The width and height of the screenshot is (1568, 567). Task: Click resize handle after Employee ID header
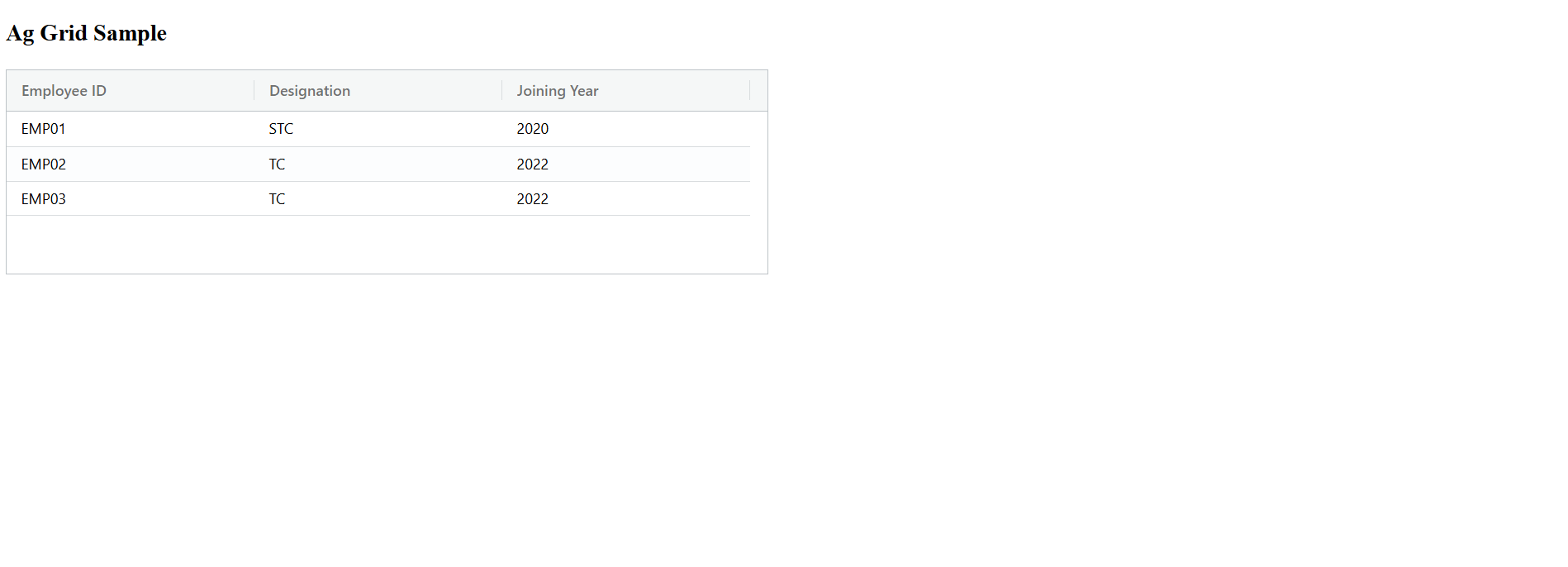[x=254, y=91]
